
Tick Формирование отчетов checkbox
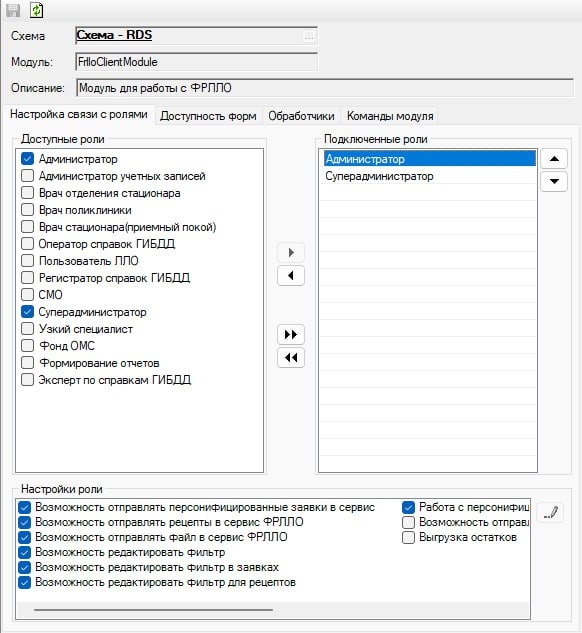(27, 363)
